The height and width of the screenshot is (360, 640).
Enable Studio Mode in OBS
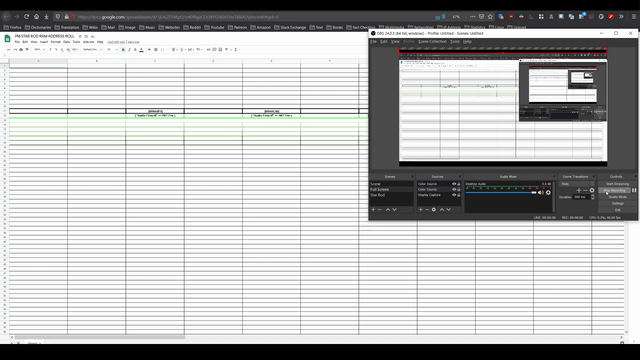pyautogui.click(x=617, y=197)
